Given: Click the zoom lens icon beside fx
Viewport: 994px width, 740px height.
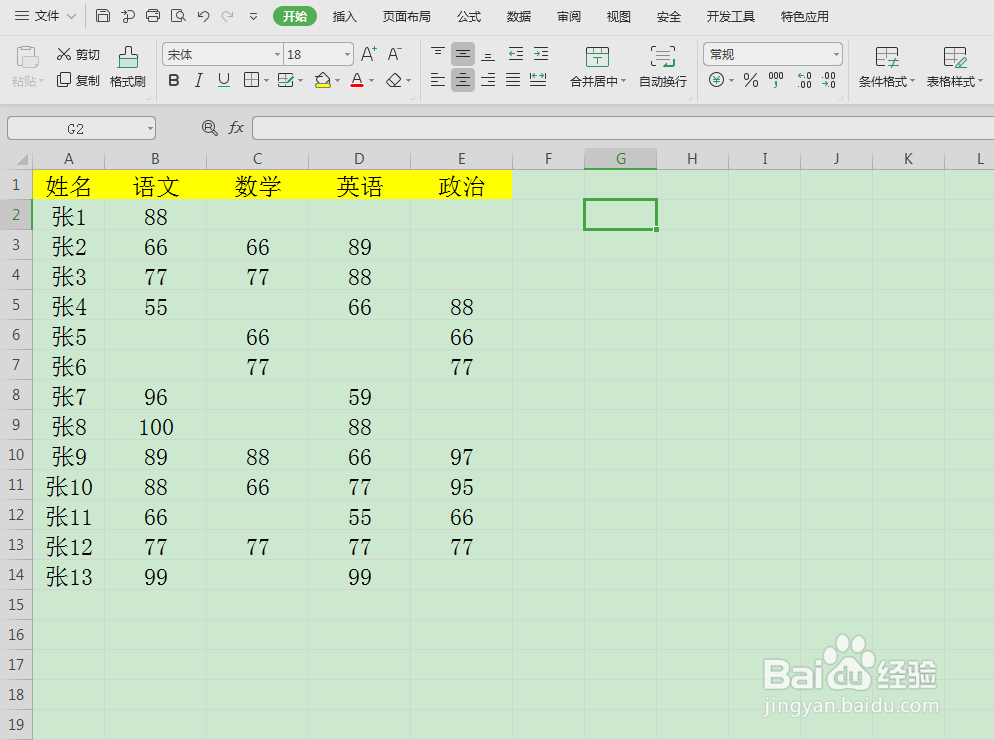Looking at the screenshot, I should click(x=209, y=128).
